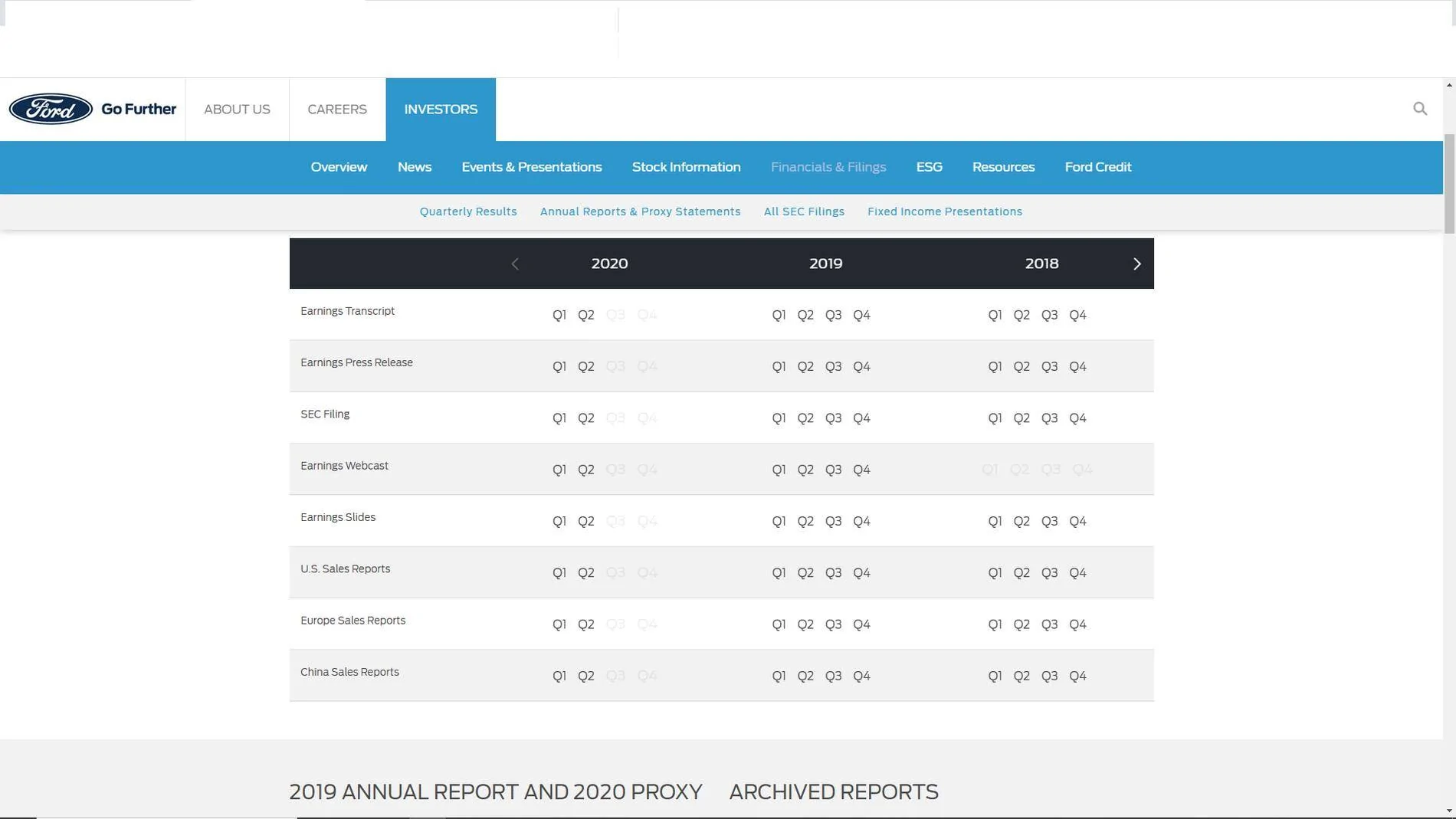Open Events & Presentations menu

(x=532, y=167)
